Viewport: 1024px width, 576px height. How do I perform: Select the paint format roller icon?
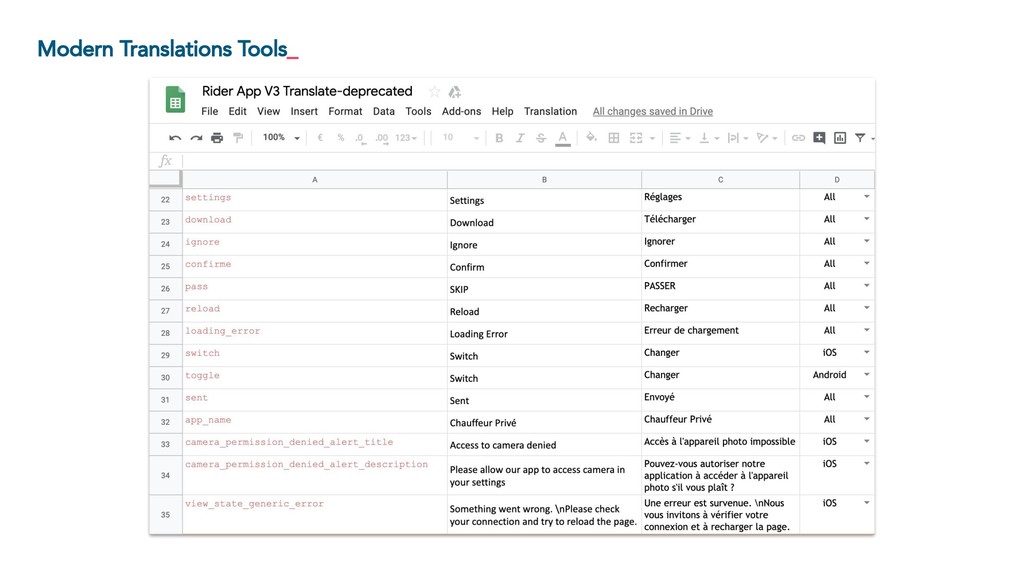pyautogui.click(x=238, y=138)
